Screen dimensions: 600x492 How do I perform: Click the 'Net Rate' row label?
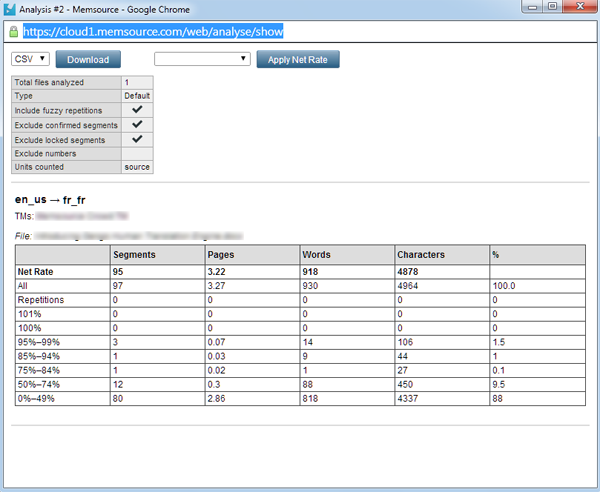[35, 272]
